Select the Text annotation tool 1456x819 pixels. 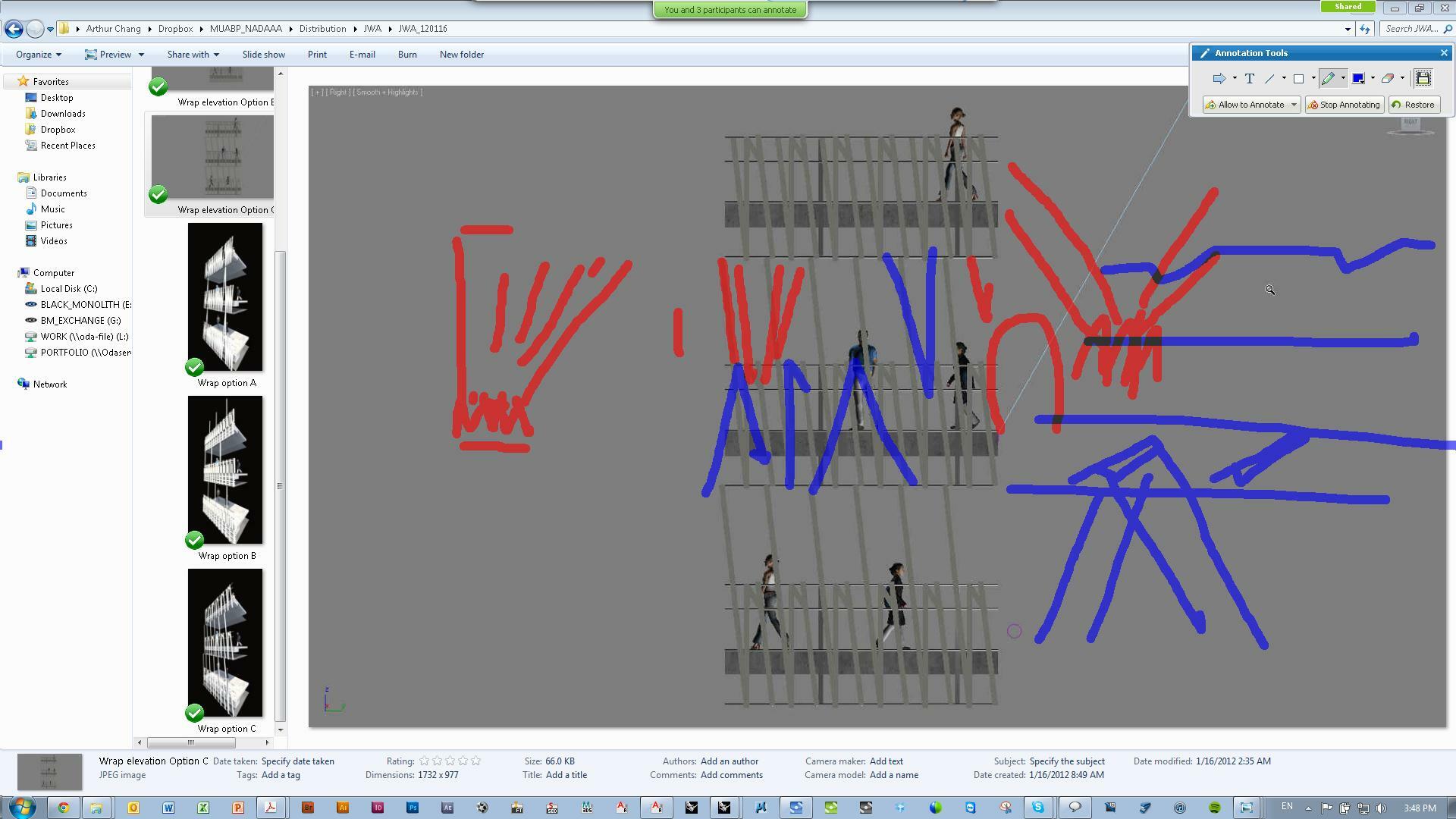(x=1249, y=78)
